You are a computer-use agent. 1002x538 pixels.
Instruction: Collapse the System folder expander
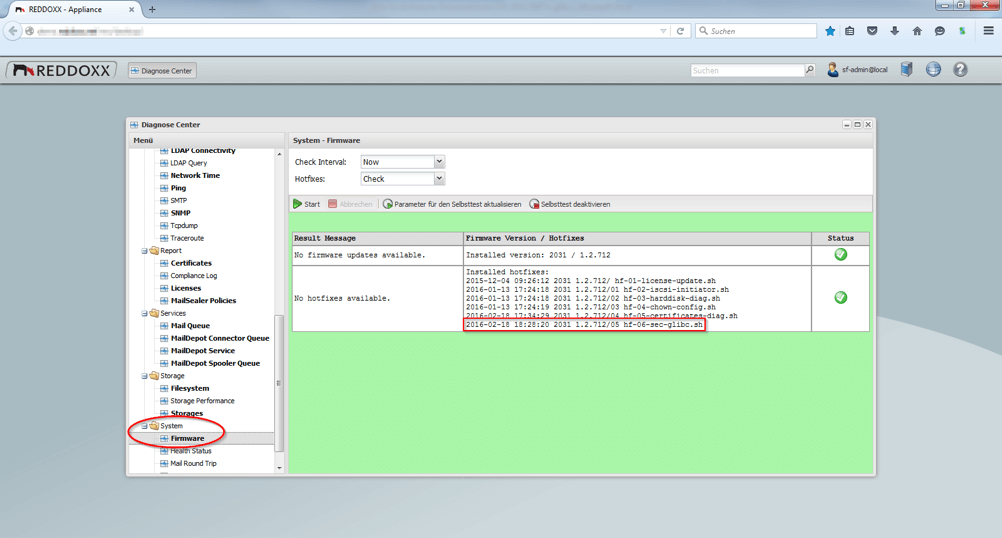click(144, 426)
